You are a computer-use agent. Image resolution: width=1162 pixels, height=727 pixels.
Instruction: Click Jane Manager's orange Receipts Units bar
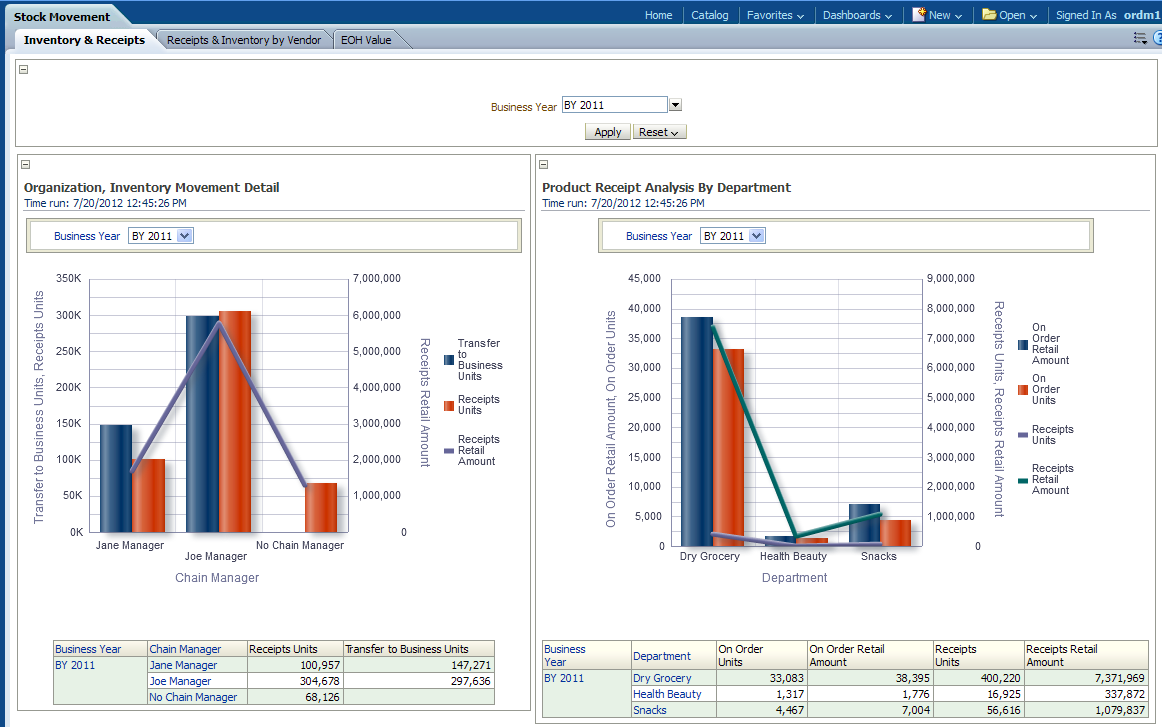(x=149, y=496)
